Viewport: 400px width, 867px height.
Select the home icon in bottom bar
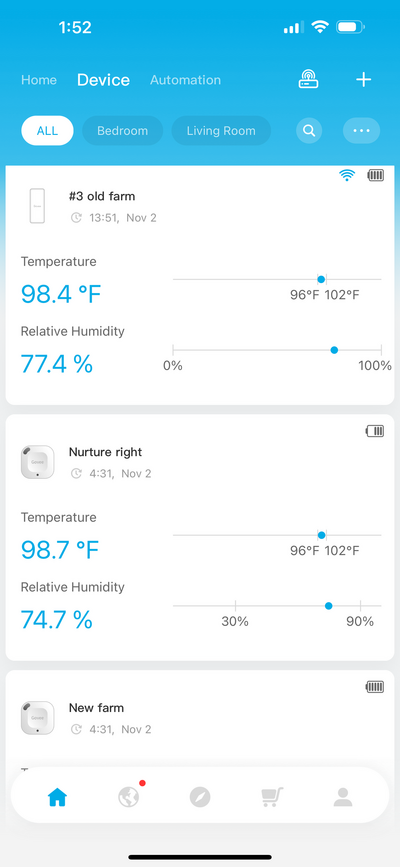click(x=58, y=797)
